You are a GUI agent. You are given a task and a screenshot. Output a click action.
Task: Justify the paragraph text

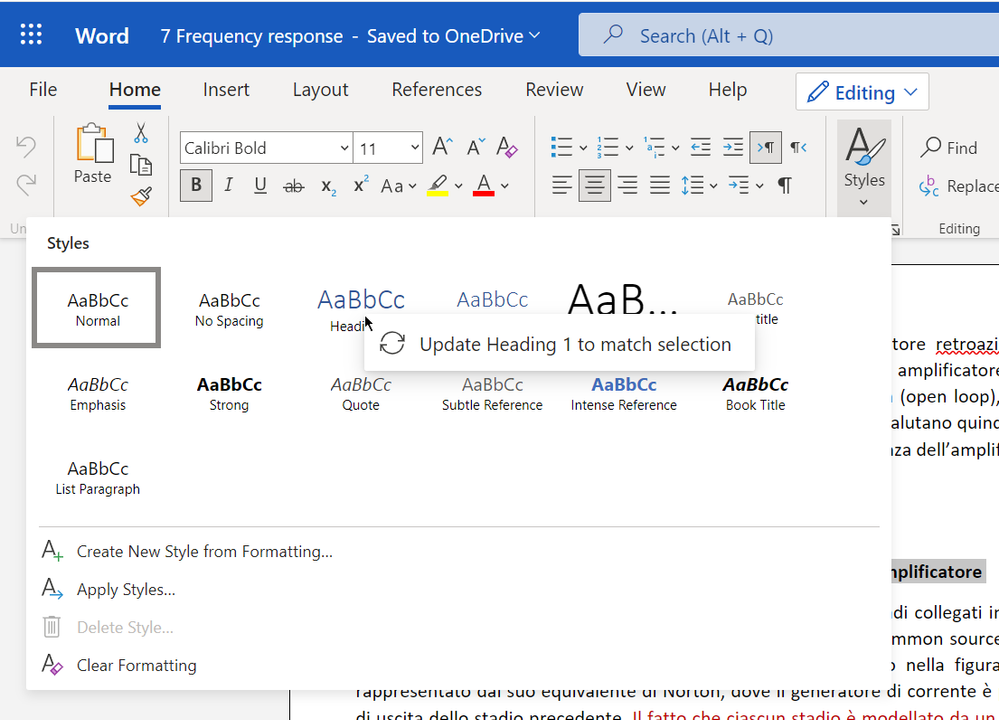click(659, 185)
